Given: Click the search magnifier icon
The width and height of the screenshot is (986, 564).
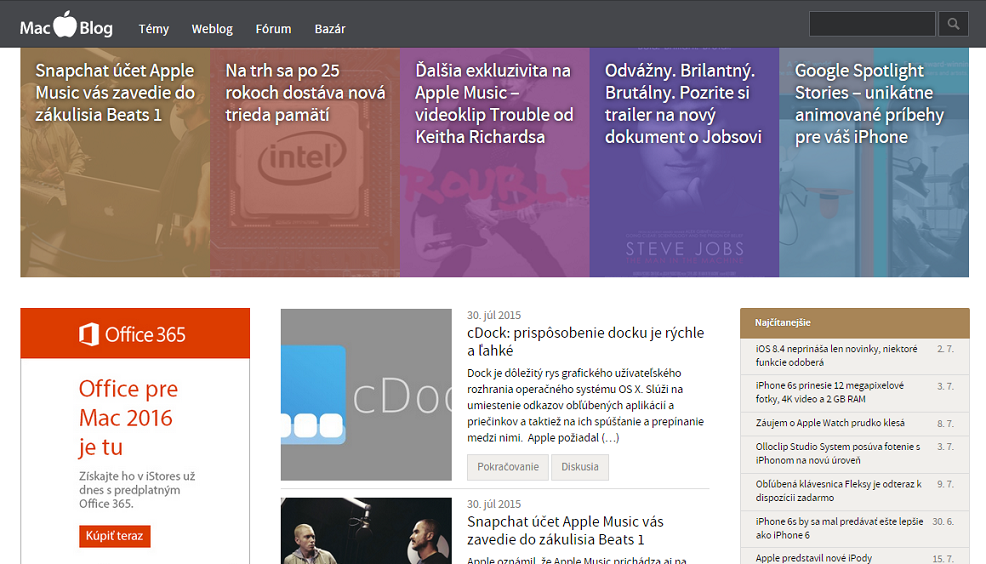Looking at the screenshot, I should (953, 24).
